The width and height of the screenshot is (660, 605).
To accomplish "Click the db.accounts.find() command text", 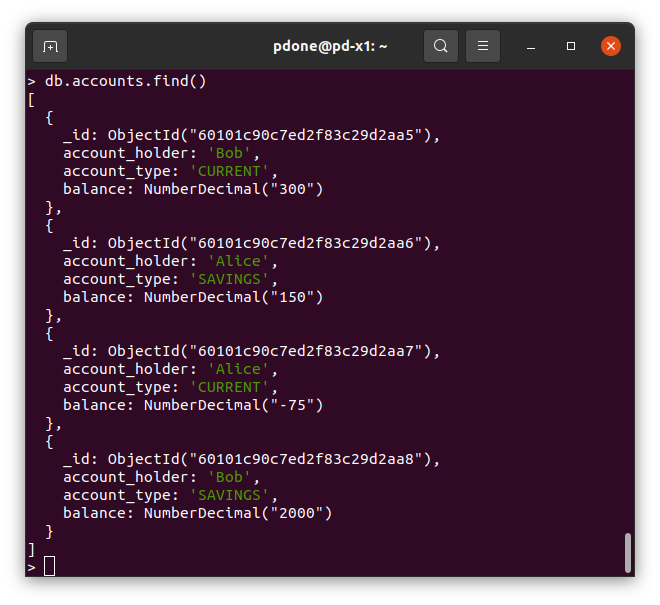I will [x=125, y=81].
